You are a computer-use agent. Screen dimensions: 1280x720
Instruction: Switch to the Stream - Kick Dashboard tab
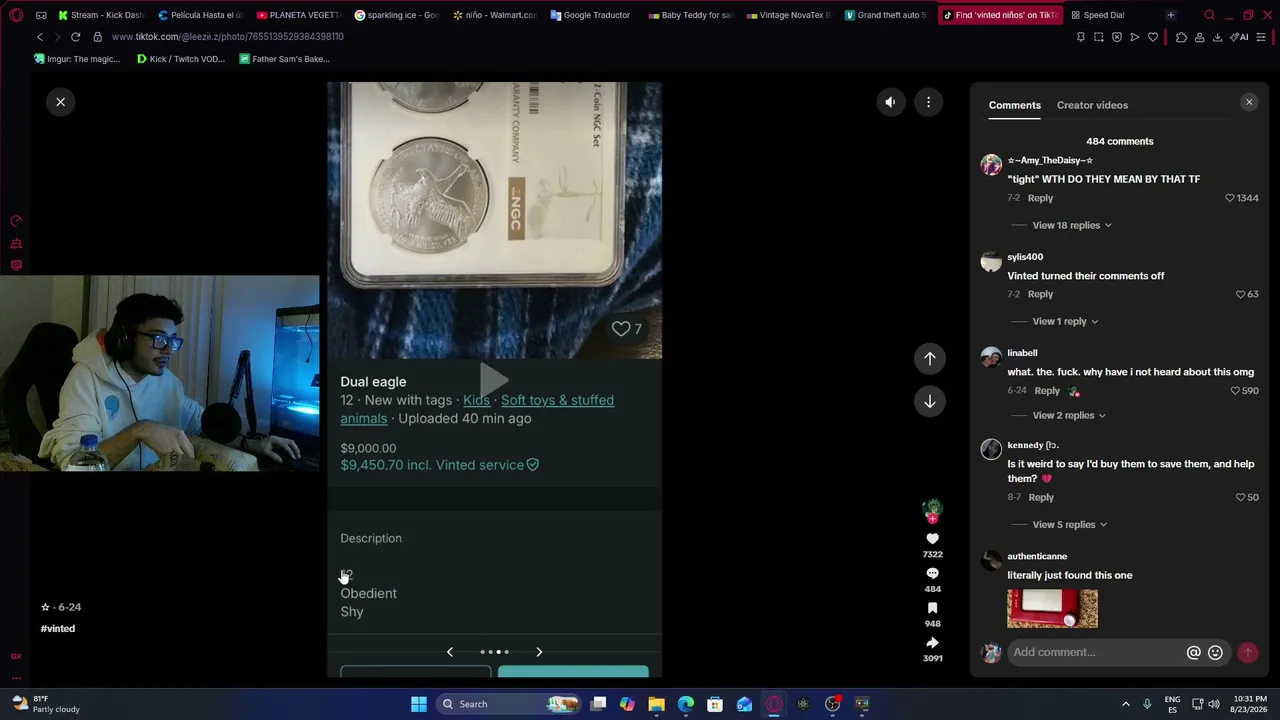(x=100, y=15)
